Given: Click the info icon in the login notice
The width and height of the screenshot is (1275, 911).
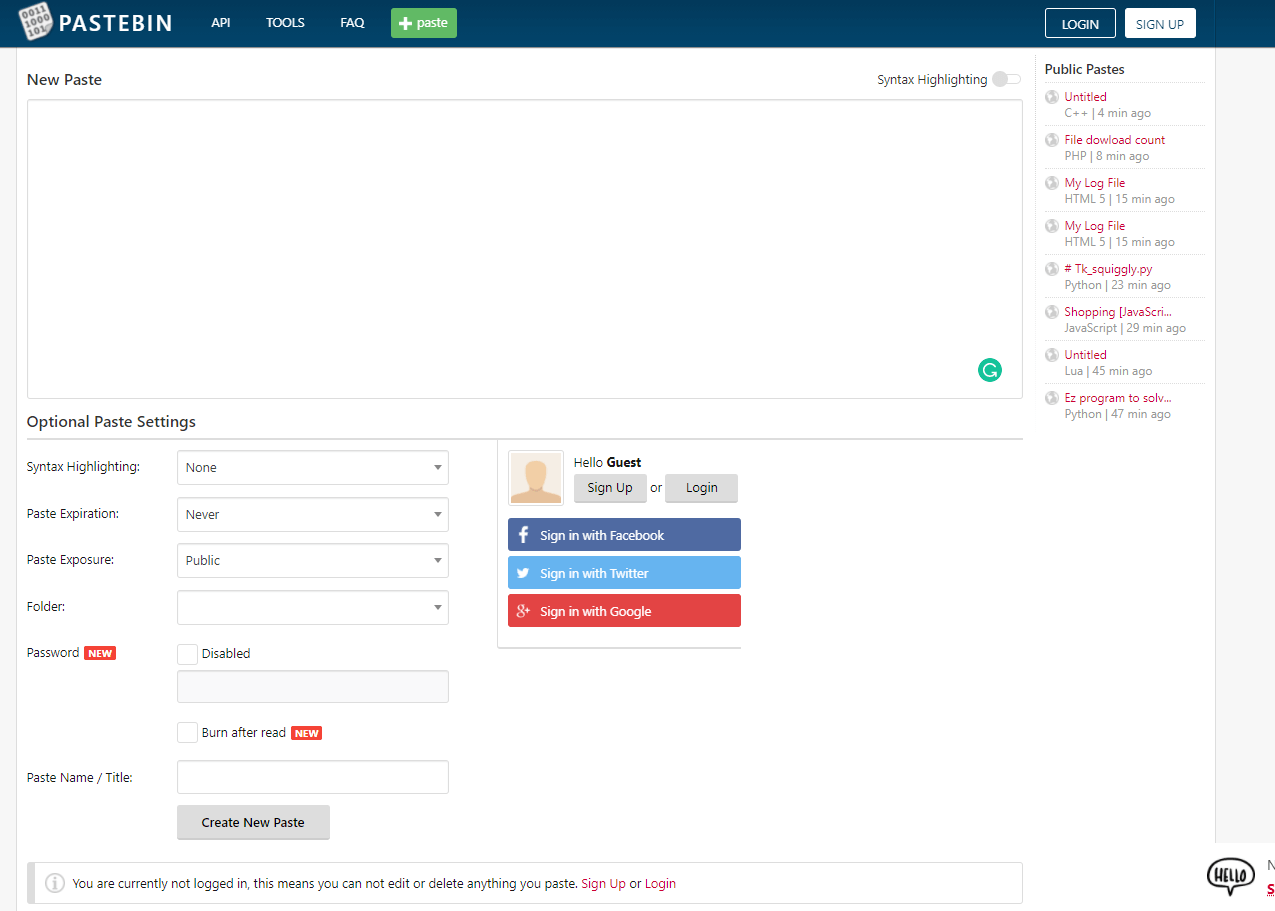Looking at the screenshot, I should (54, 883).
